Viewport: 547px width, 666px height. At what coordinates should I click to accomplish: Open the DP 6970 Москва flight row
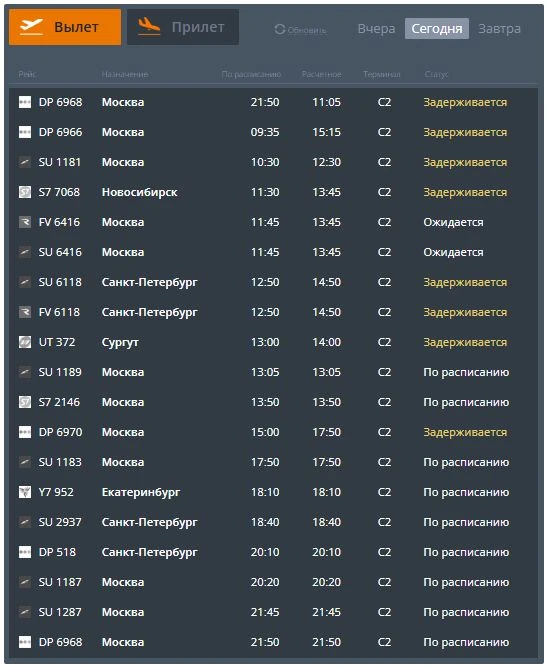click(x=273, y=432)
